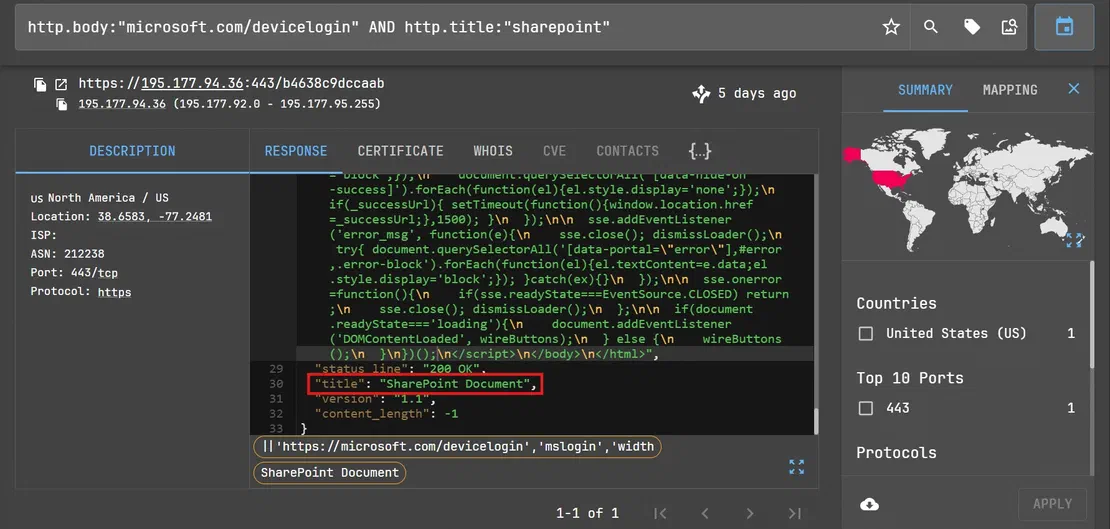Open the CVE tab
The image size is (1110, 529).
click(x=554, y=151)
